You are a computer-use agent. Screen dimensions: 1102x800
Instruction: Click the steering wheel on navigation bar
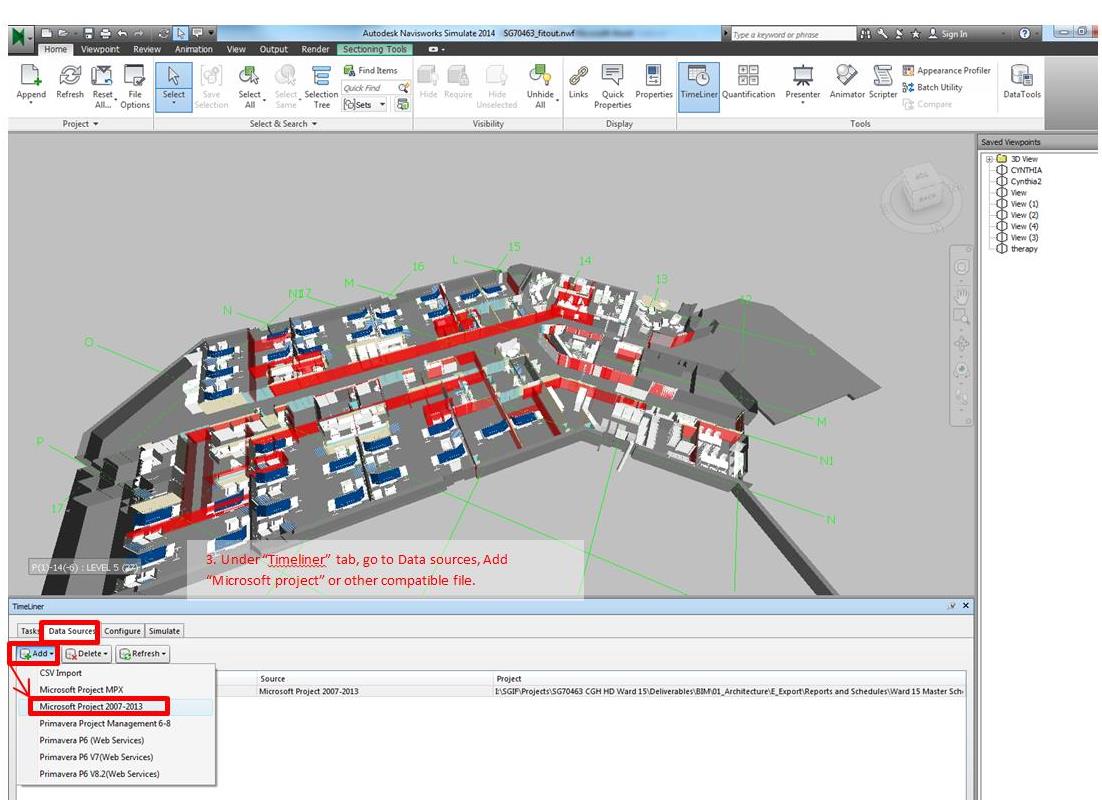(x=961, y=267)
